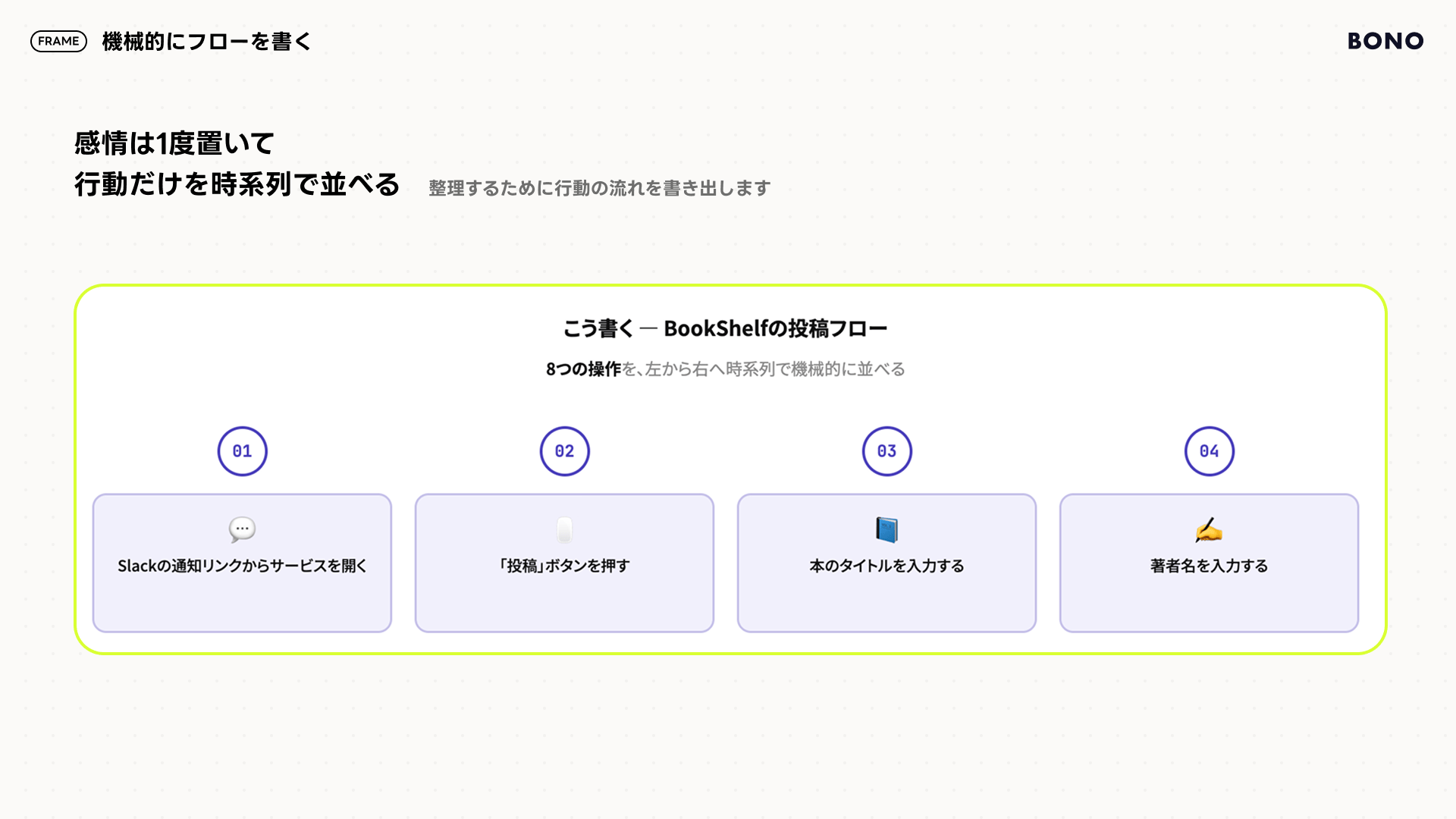Viewport: 1456px width, 819px height.
Task: Click the speech bubble icon in step 01 card
Action: [242, 529]
